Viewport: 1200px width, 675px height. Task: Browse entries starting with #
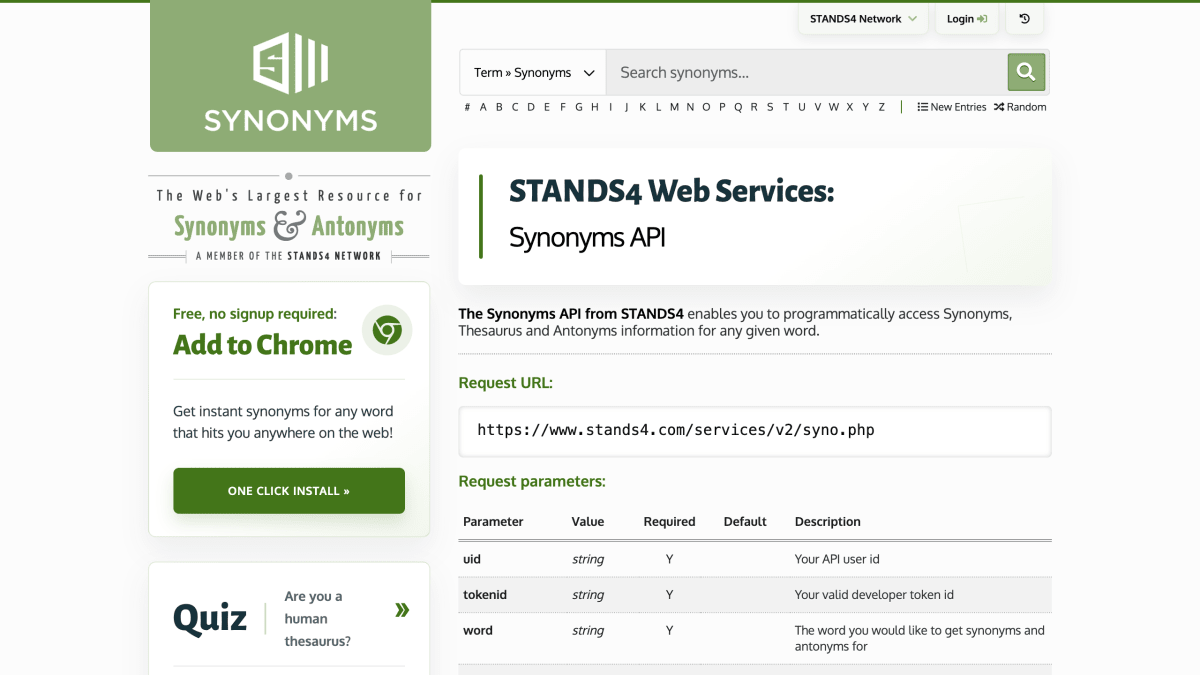[x=468, y=107]
